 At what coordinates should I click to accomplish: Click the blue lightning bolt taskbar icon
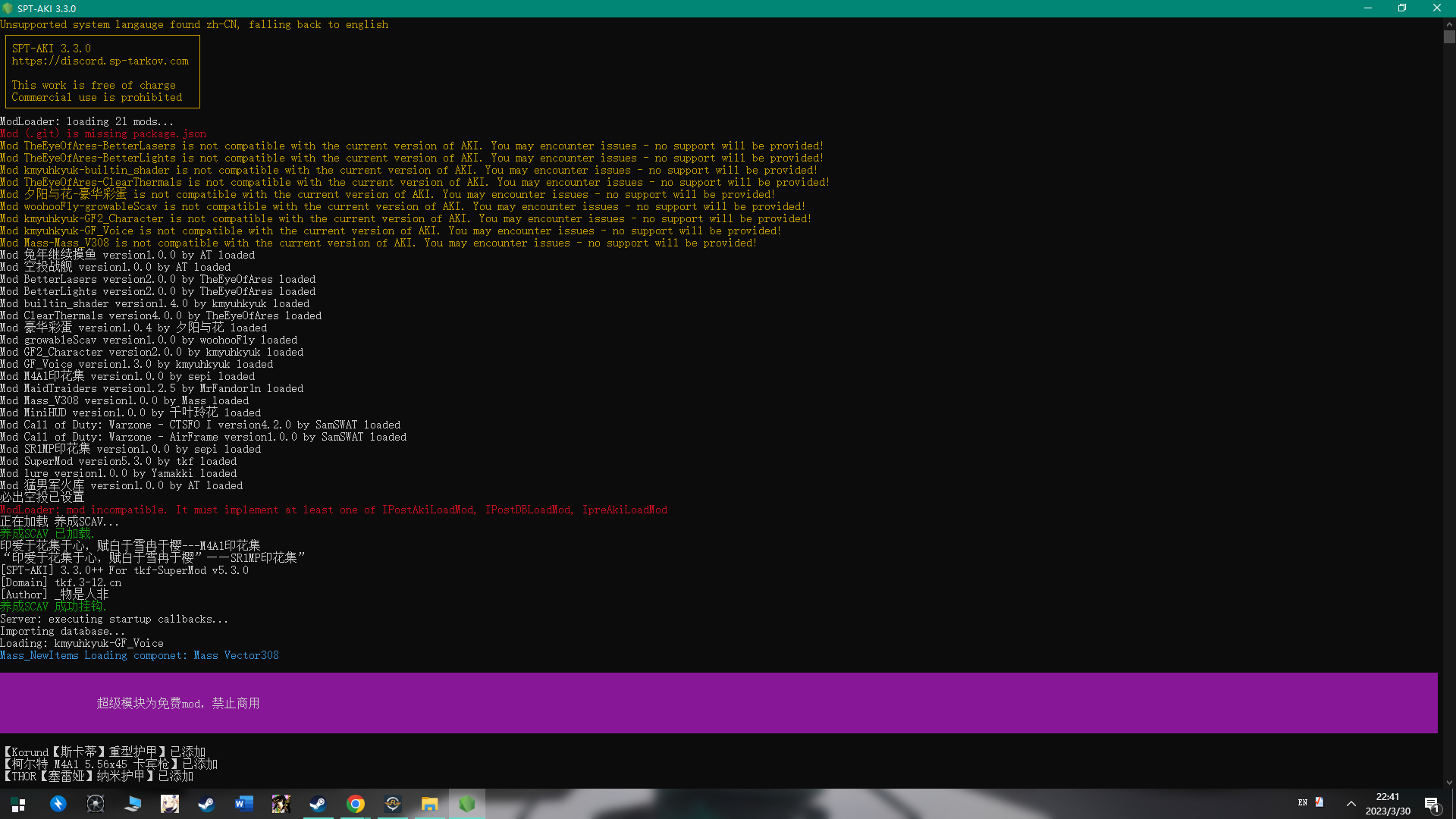[58, 804]
